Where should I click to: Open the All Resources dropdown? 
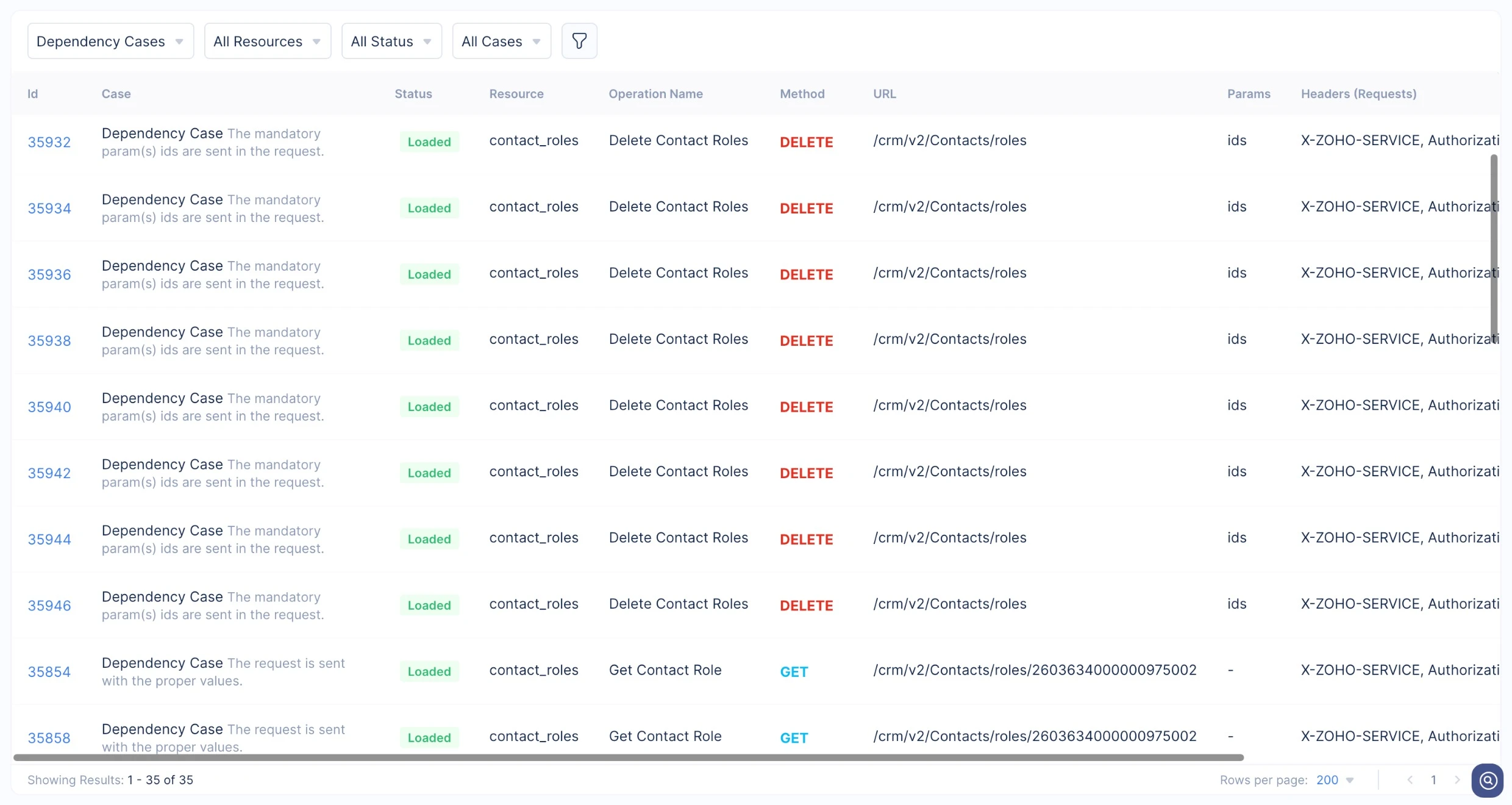pos(268,41)
